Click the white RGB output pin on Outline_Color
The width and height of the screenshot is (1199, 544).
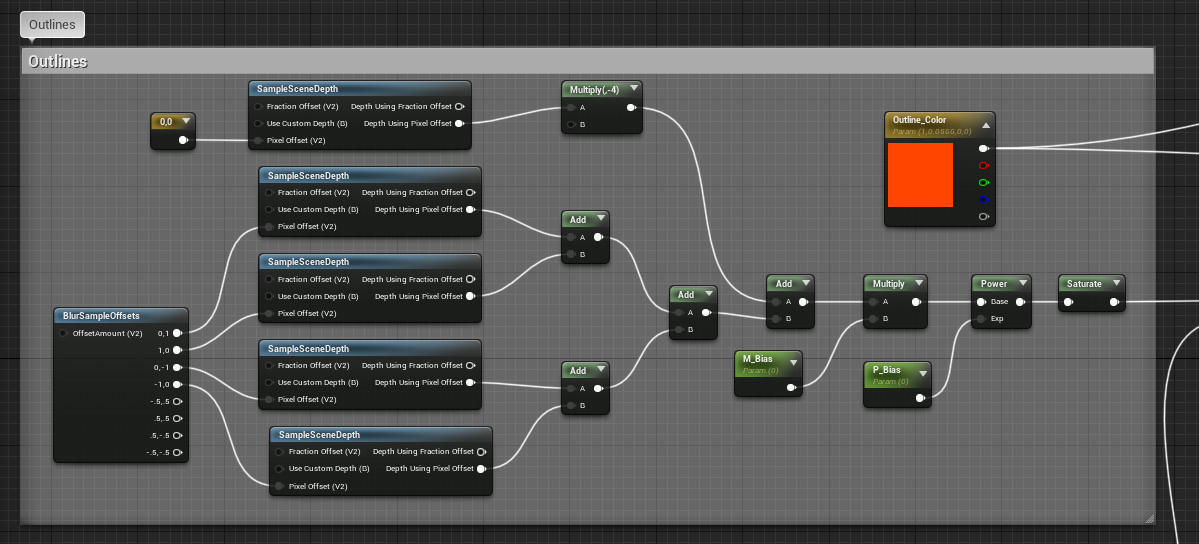tap(983, 148)
